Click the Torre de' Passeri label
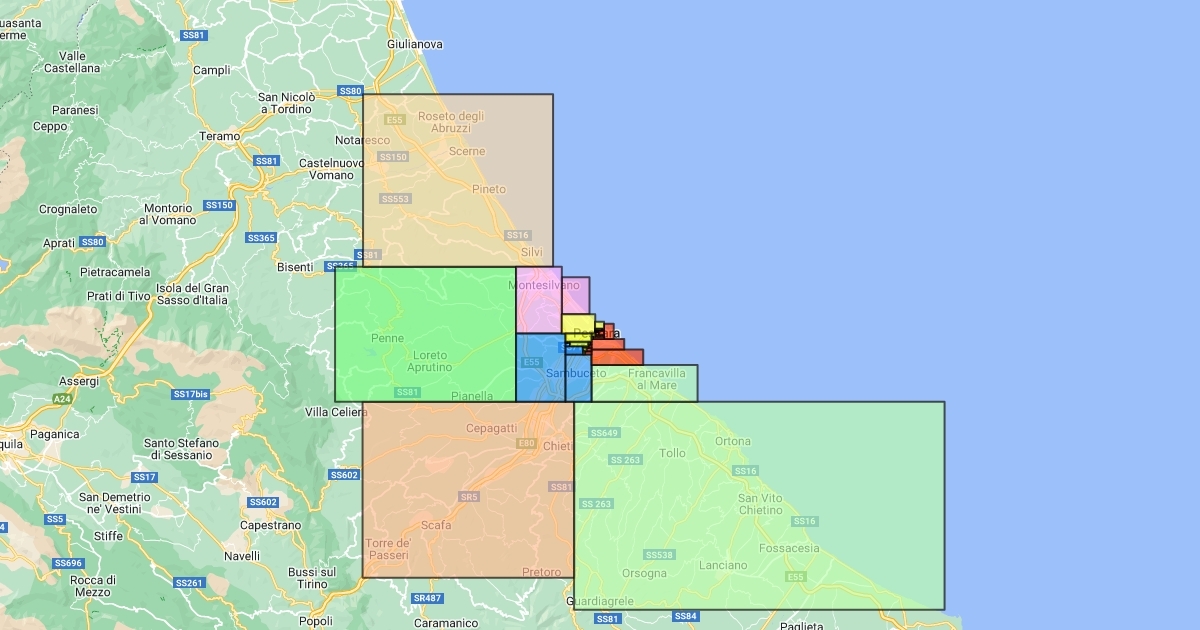This screenshot has width=1200, height=630. click(388, 548)
